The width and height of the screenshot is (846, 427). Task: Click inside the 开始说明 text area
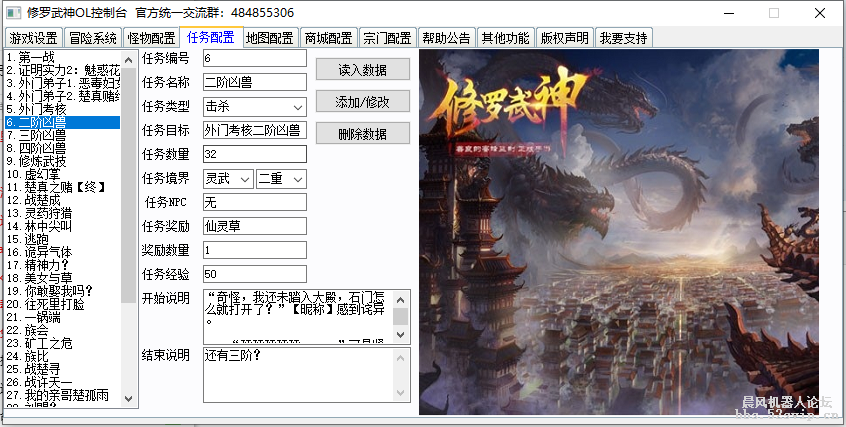click(298, 317)
